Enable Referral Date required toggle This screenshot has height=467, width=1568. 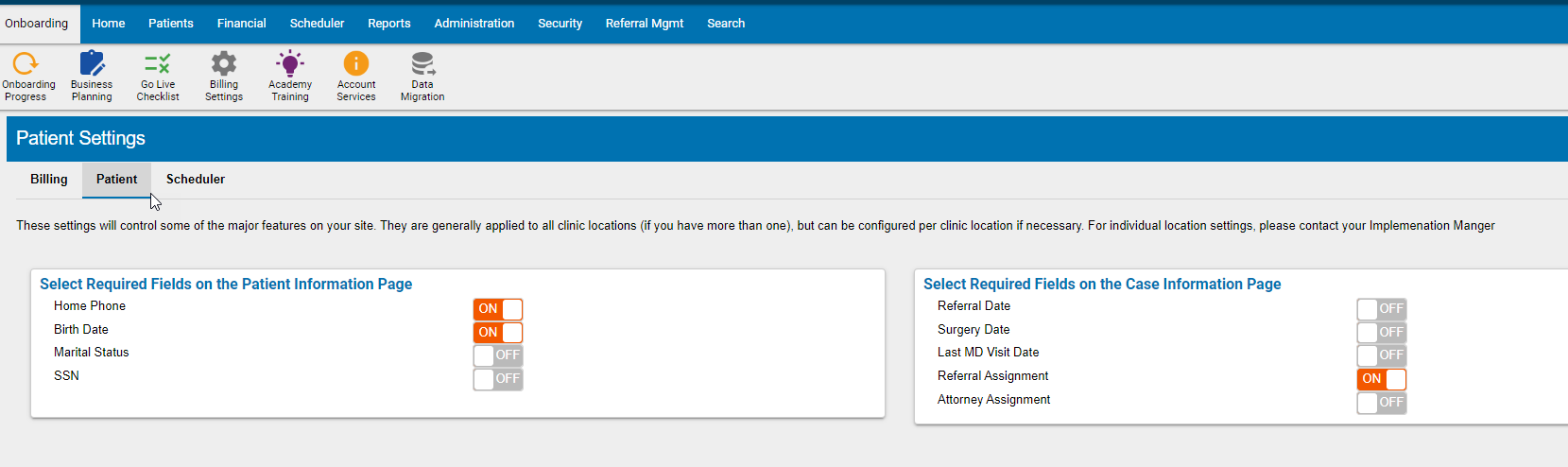tap(1382, 309)
